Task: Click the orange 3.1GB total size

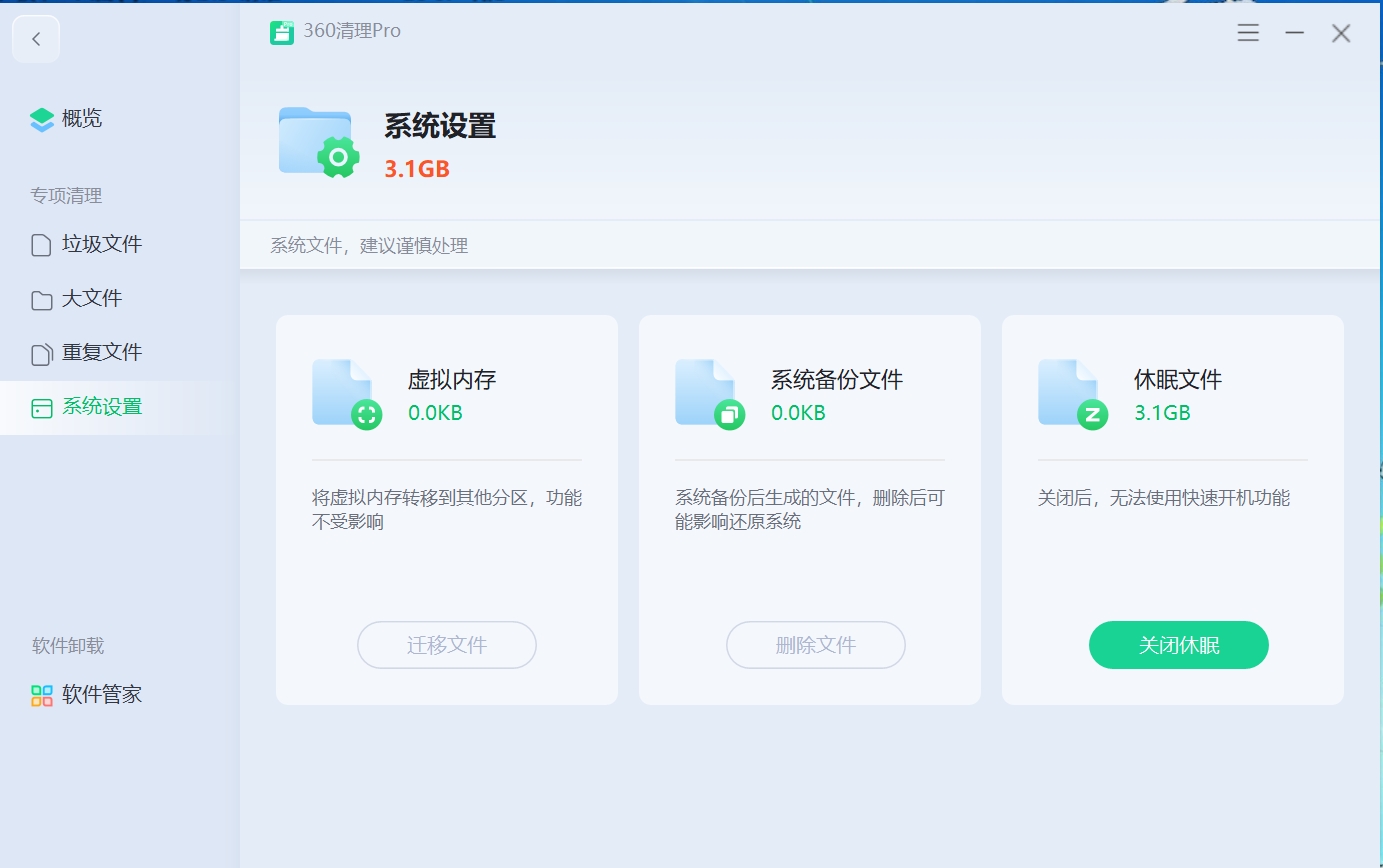Action: click(x=417, y=169)
